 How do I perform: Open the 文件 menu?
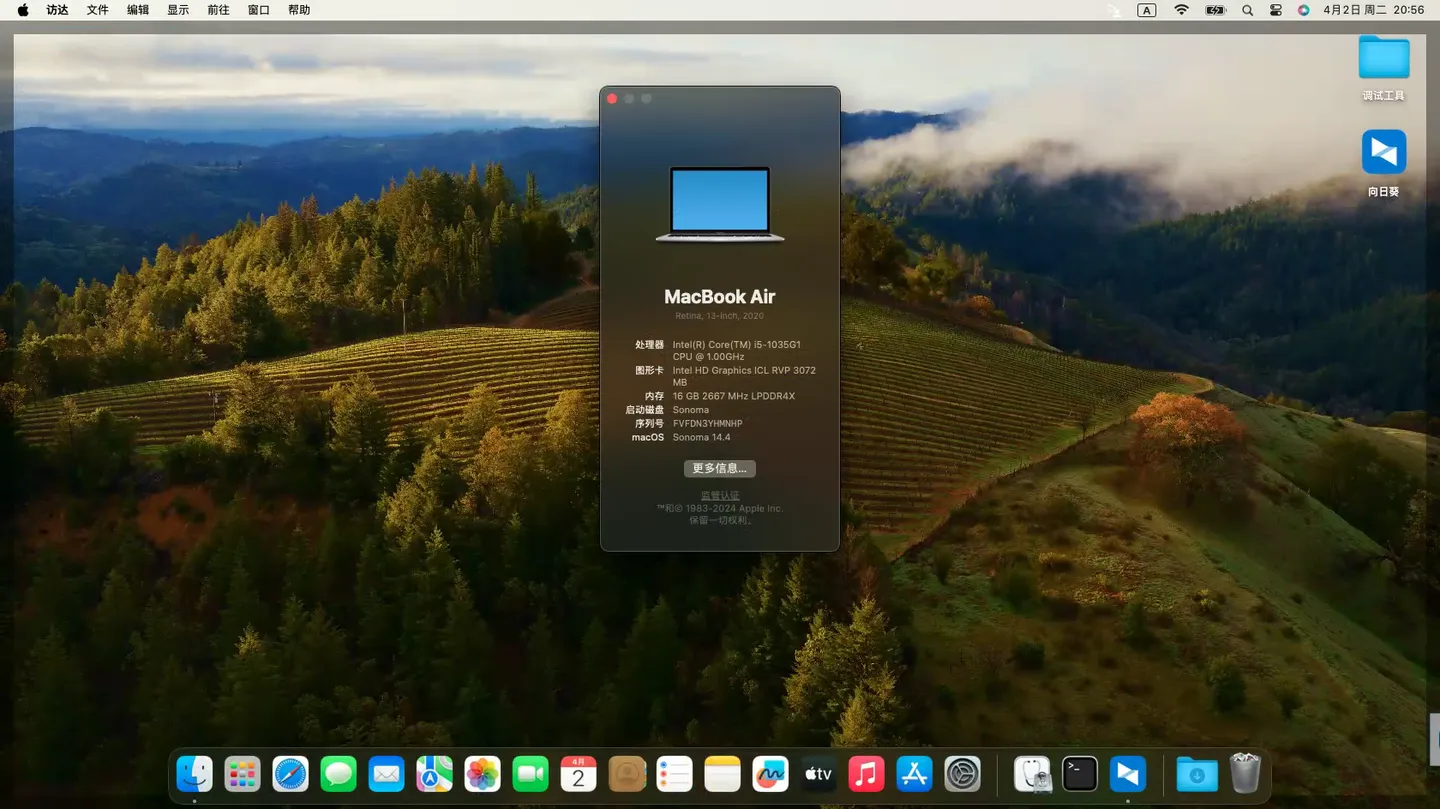pyautogui.click(x=97, y=10)
